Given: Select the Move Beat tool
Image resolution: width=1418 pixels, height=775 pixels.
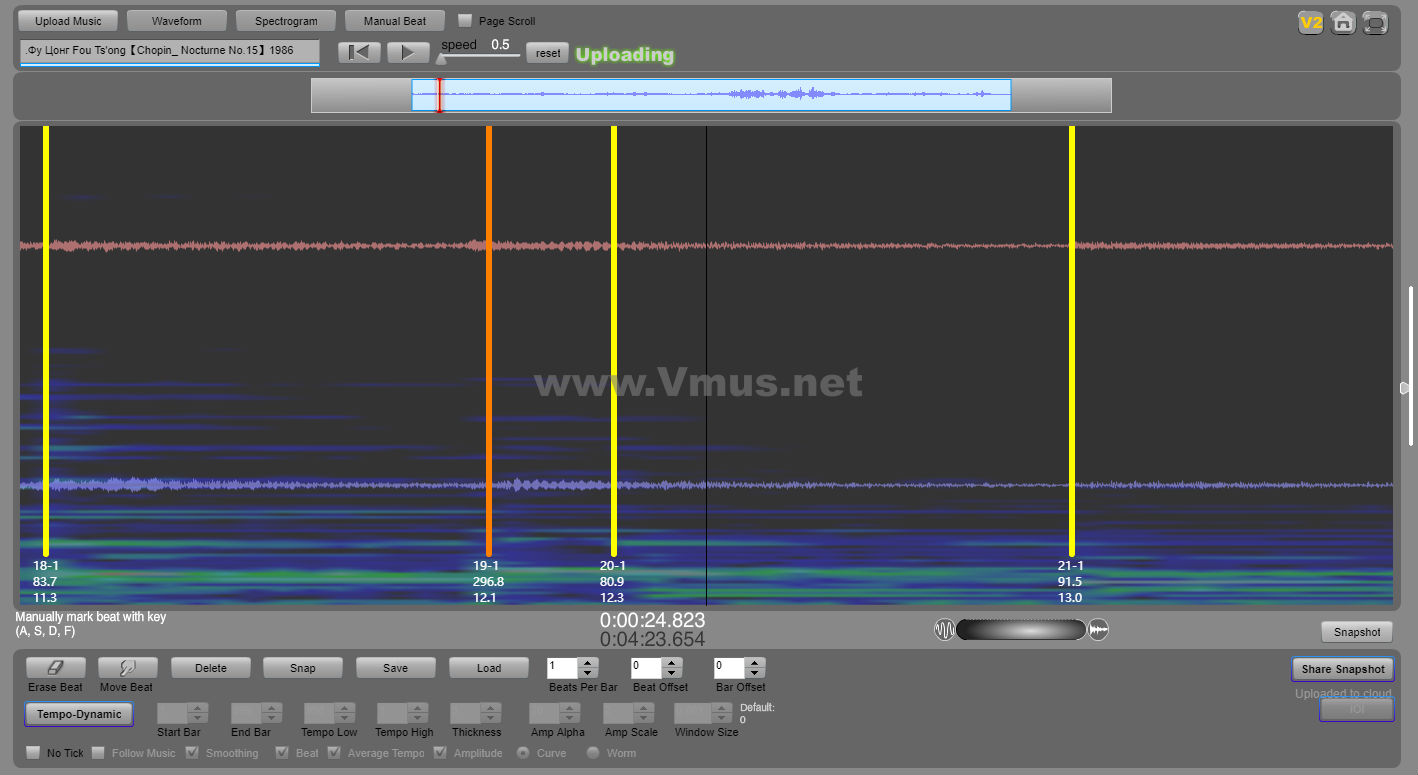Looking at the screenshot, I should click(x=126, y=668).
